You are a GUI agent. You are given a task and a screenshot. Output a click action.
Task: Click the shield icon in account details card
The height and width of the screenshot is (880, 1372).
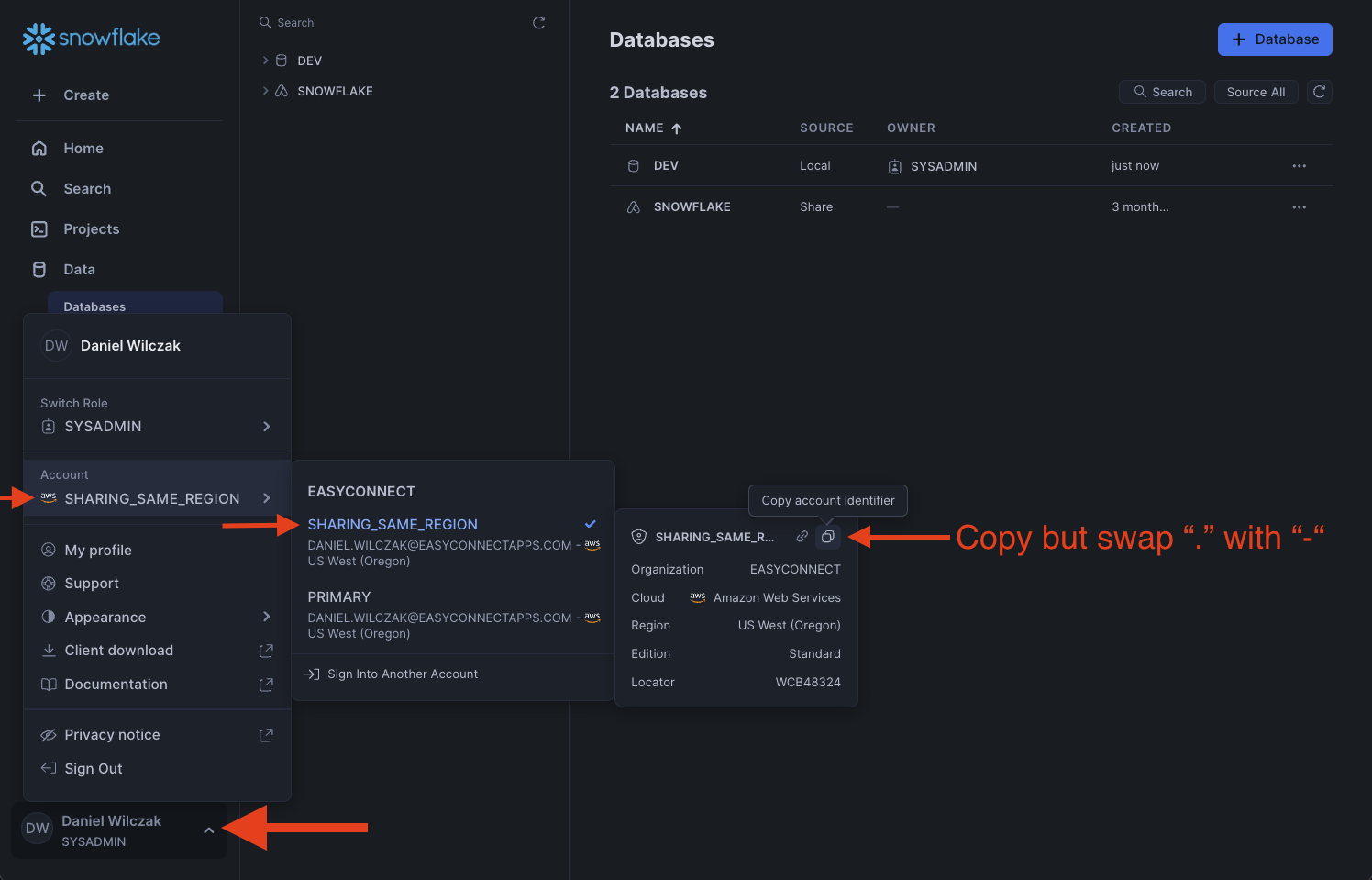pos(639,537)
